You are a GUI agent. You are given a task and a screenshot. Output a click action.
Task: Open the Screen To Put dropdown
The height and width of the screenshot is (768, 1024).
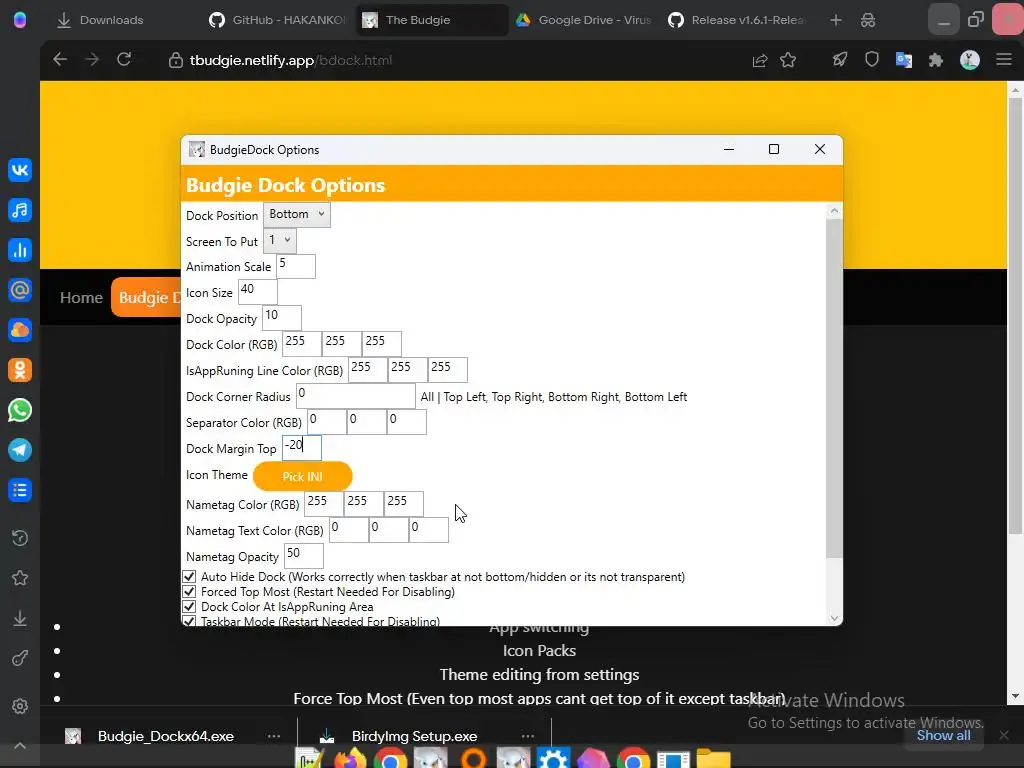point(280,240)
